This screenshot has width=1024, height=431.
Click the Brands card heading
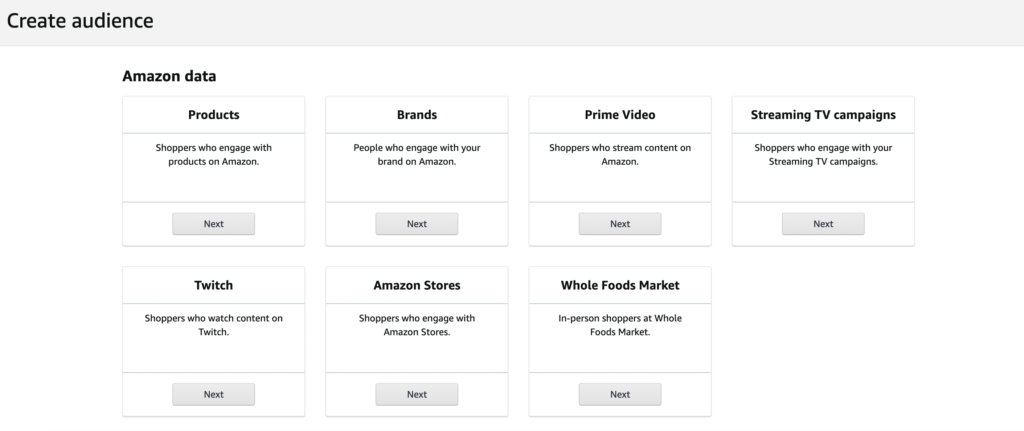coord(416,115)
